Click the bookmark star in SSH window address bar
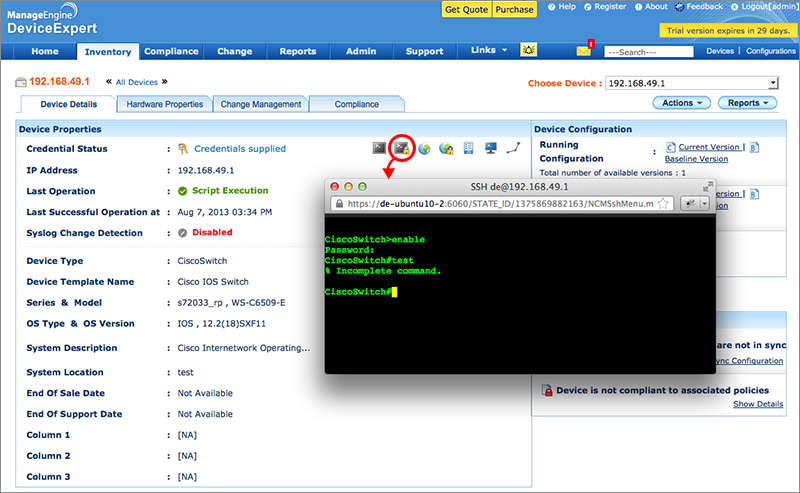 (663, 204)
